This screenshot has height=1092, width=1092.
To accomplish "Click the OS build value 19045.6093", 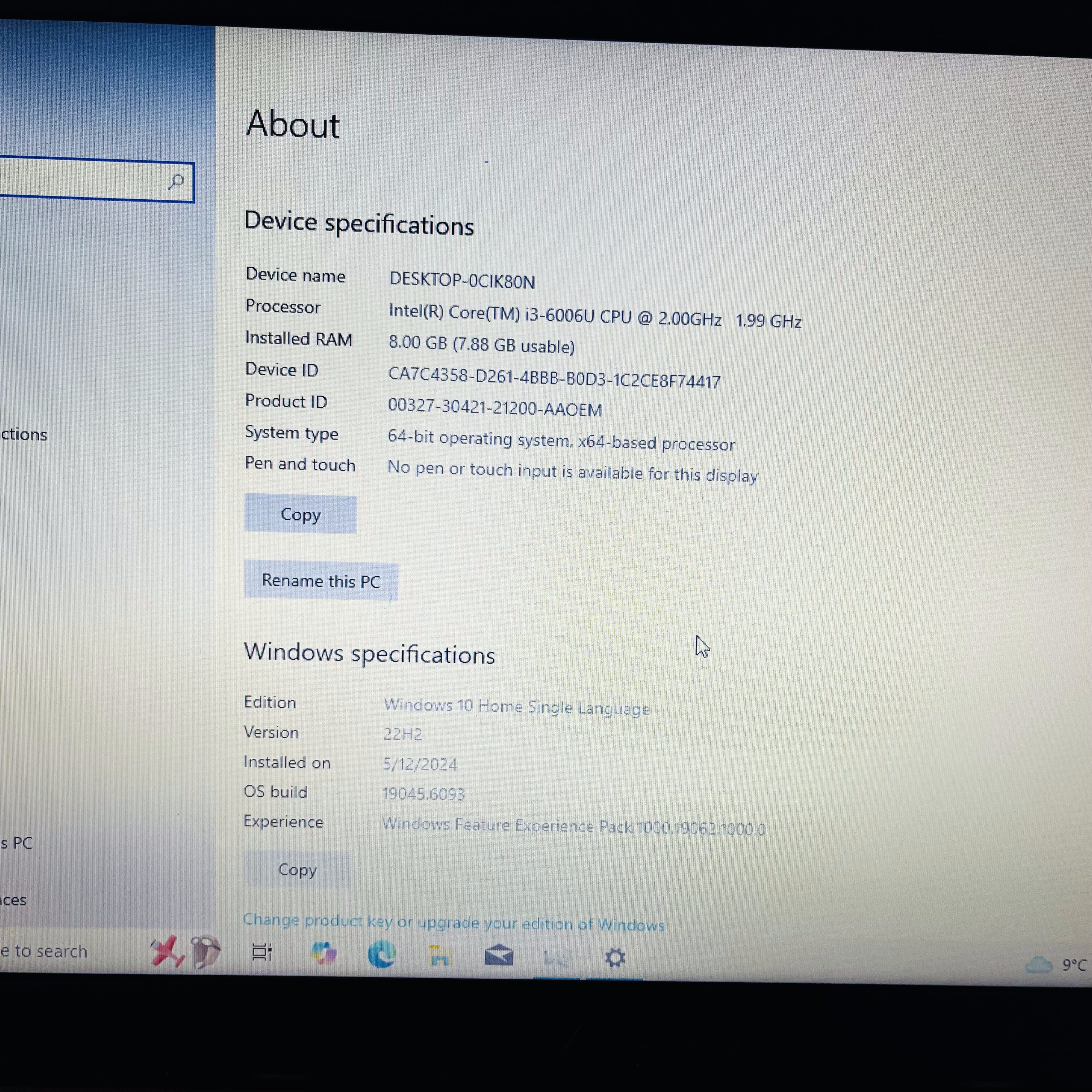I will coord(423,794).
